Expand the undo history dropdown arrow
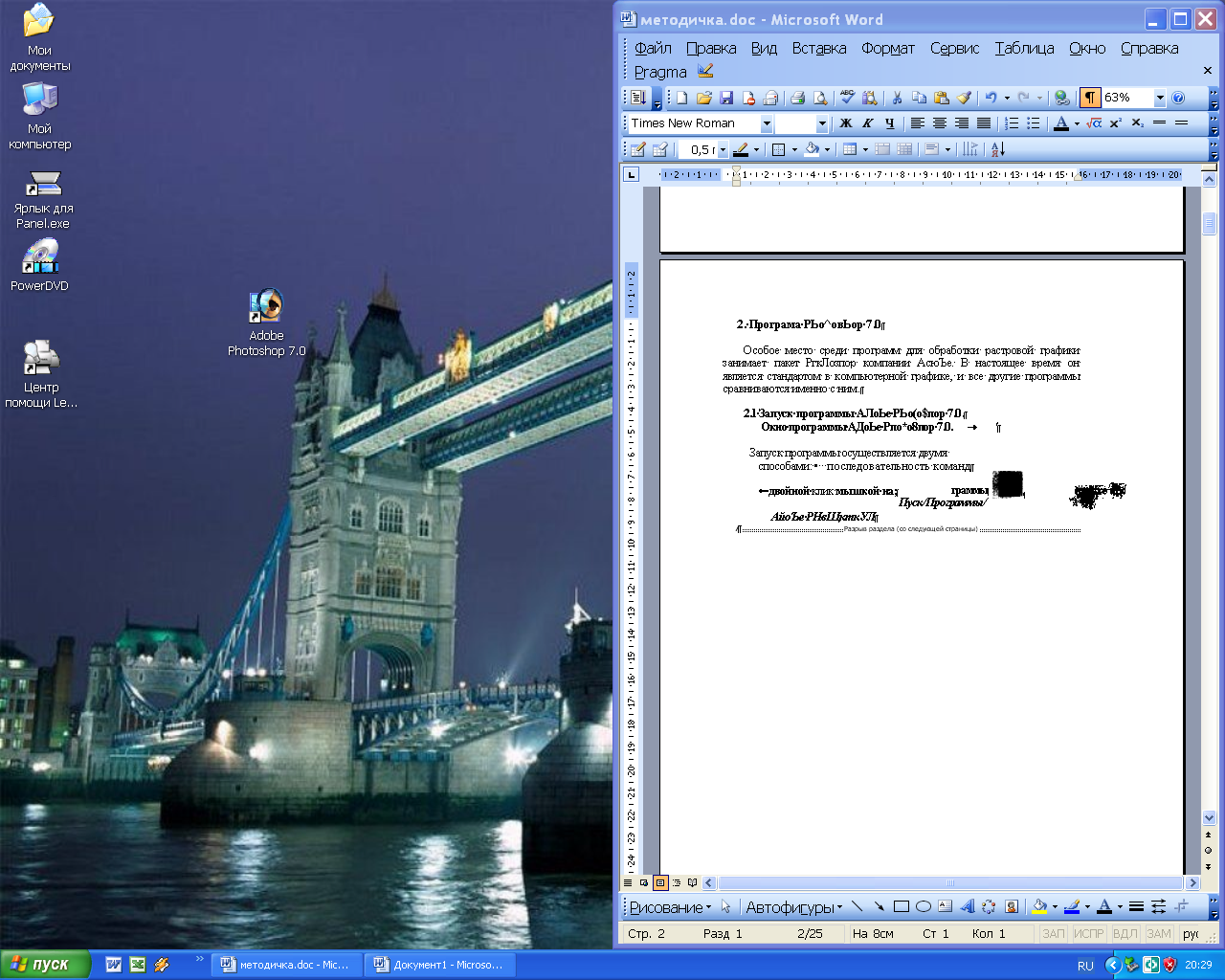The height and width of the screenshot is (980, 1225). pyautogui.click(x=1007, y=98)
